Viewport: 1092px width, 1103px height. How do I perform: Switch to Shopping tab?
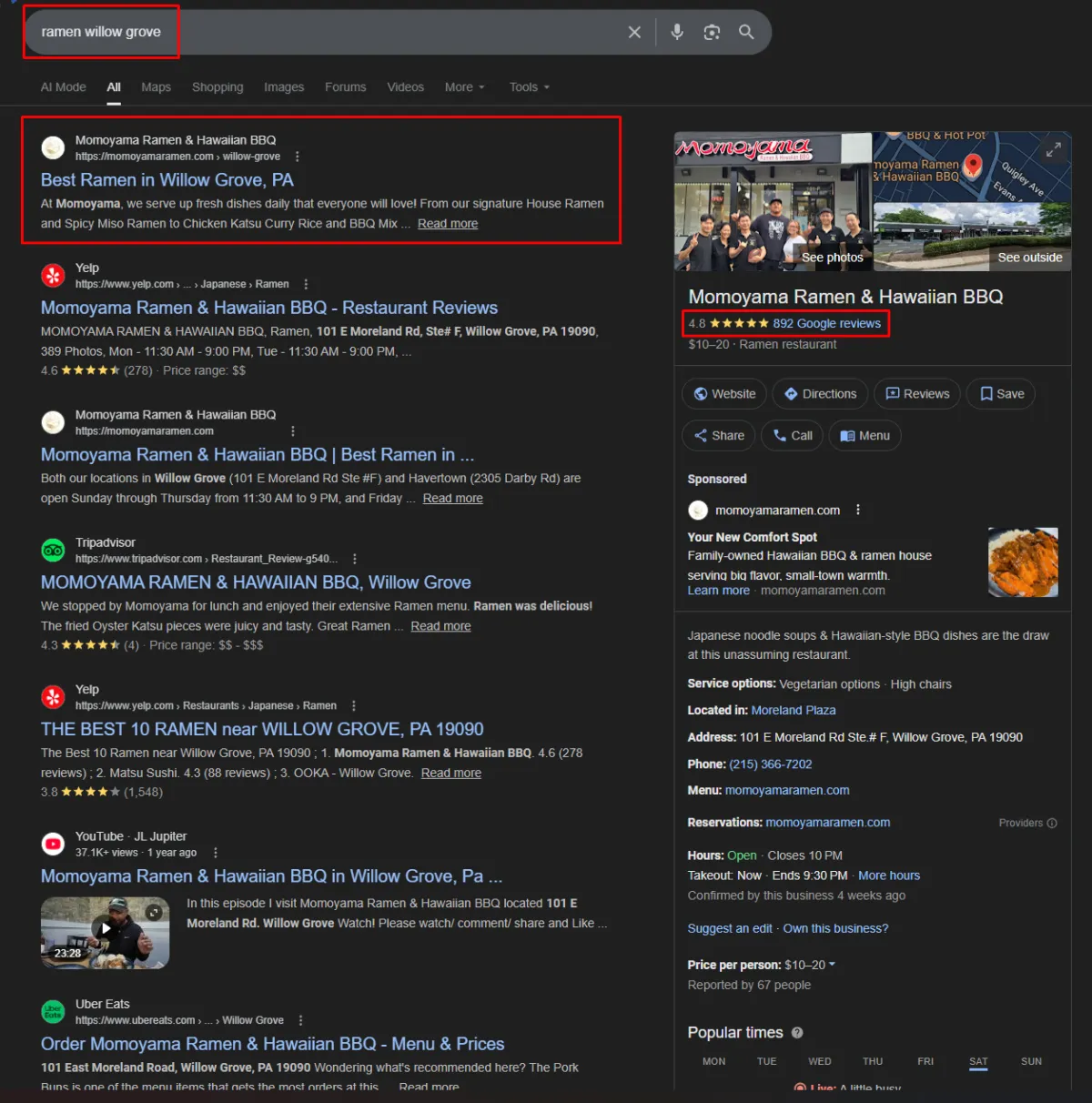[x=217, y=87]
